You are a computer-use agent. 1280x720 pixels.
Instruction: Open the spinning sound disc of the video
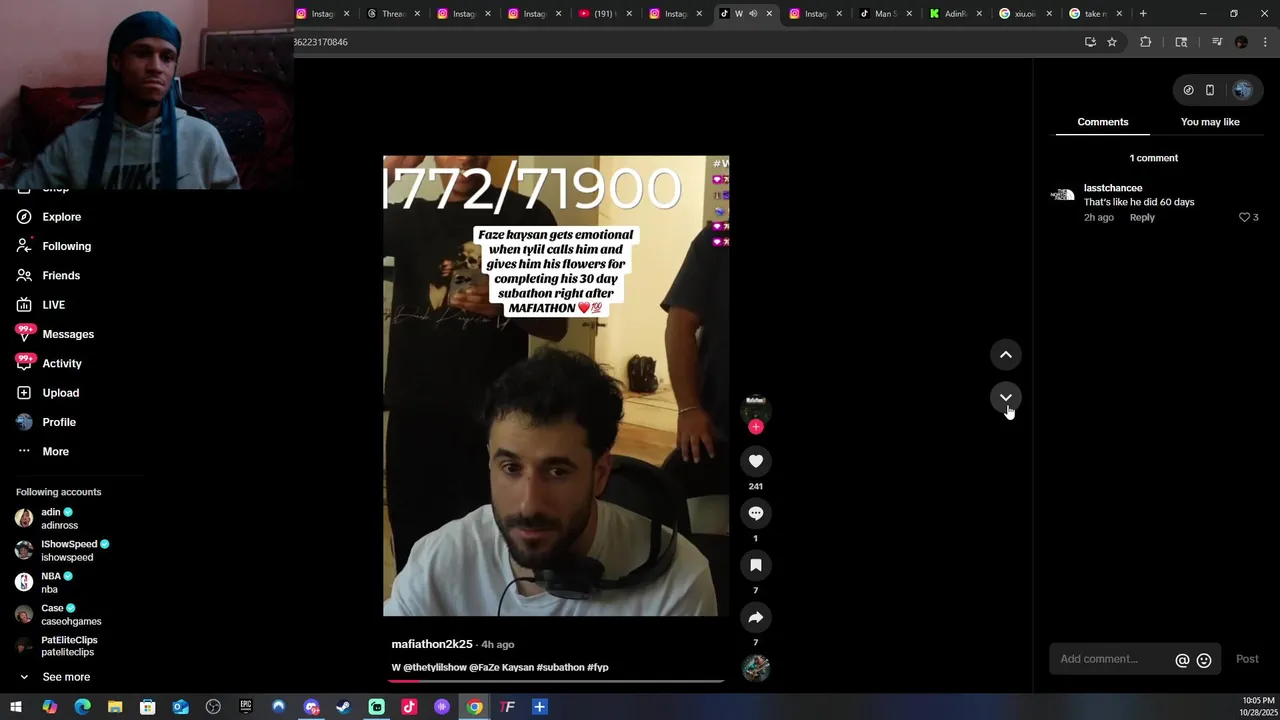756,667
